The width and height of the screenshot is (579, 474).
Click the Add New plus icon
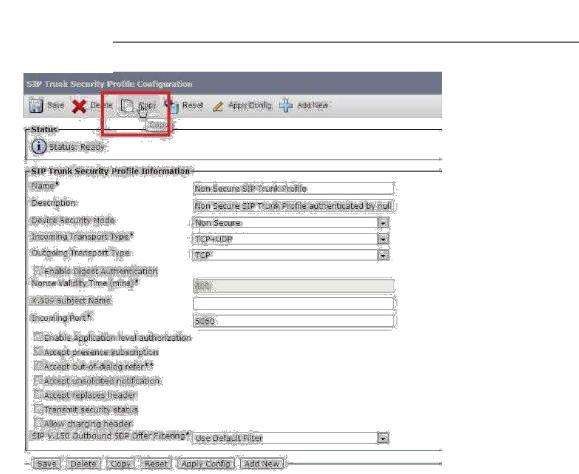[x=286, y=105]
